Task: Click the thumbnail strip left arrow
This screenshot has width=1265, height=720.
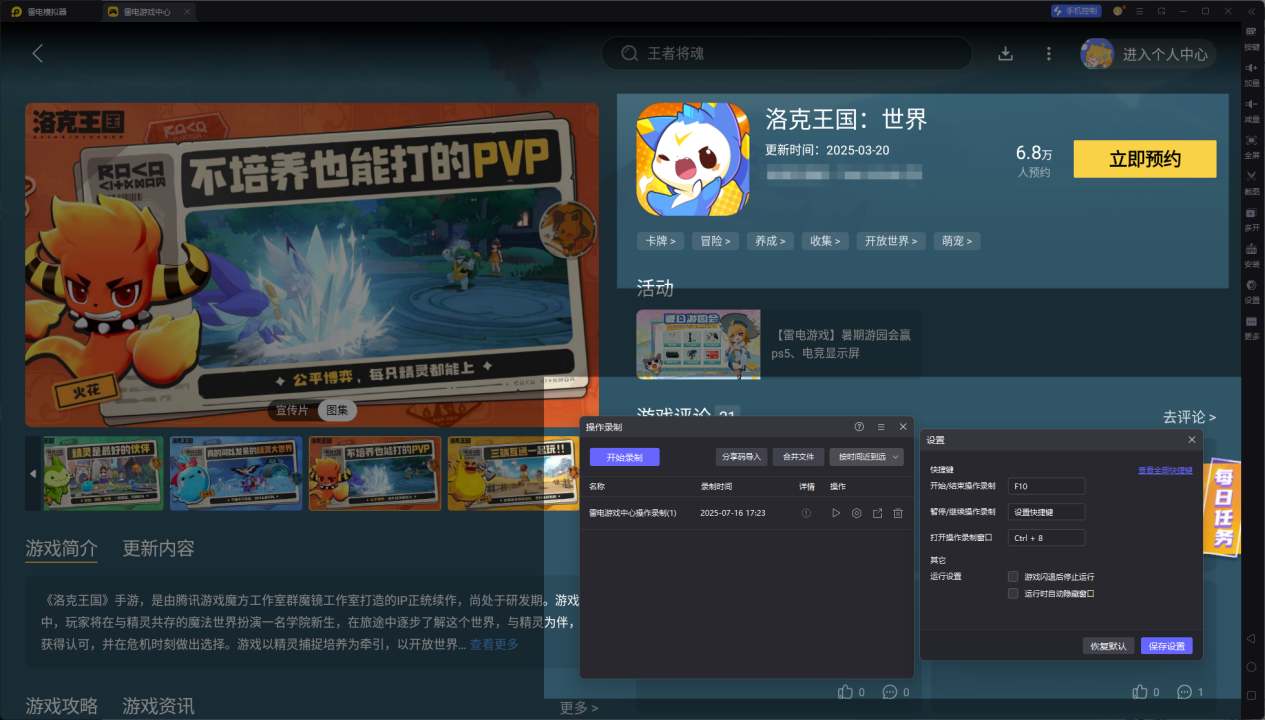Action: pyautogui.click(x=33, y=473)
